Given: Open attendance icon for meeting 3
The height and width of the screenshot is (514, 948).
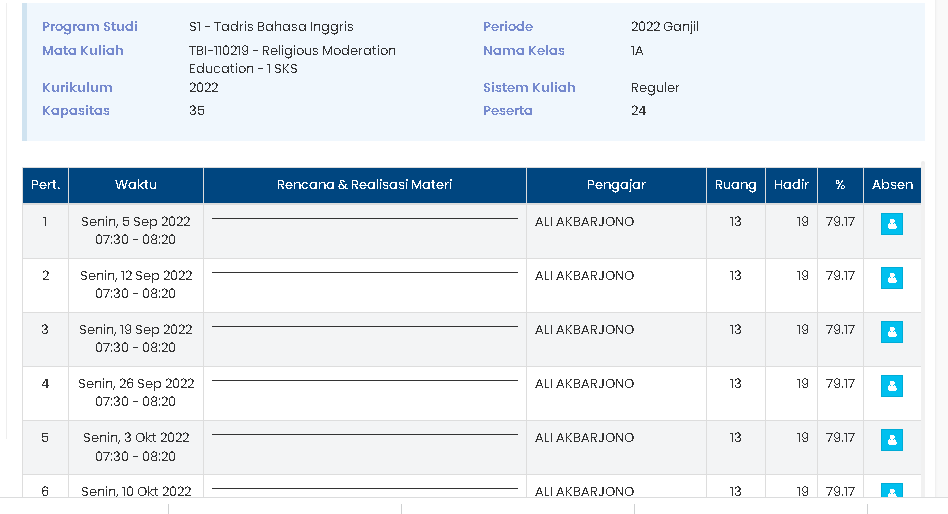Looking at the screenshot, I should [x=892, y=332].
